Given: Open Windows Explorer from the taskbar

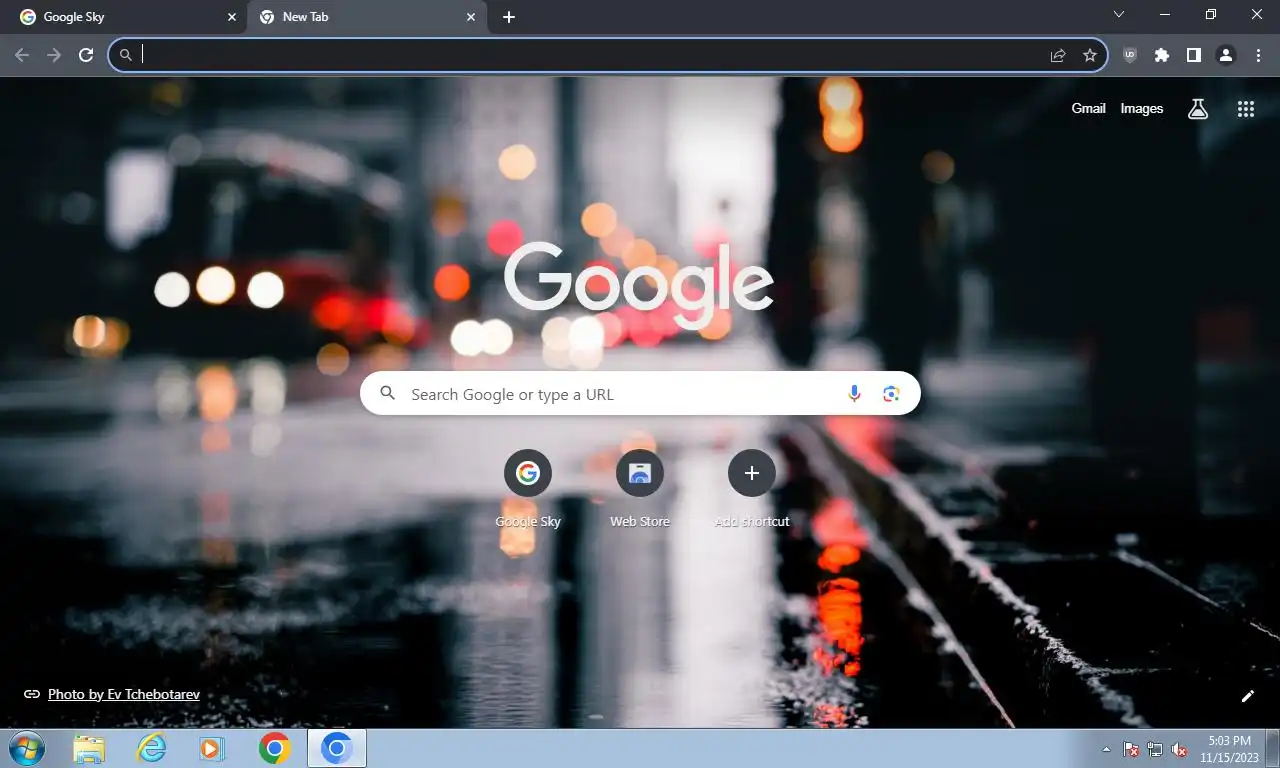Looking at the screenshot, I should tap(89, 748).
